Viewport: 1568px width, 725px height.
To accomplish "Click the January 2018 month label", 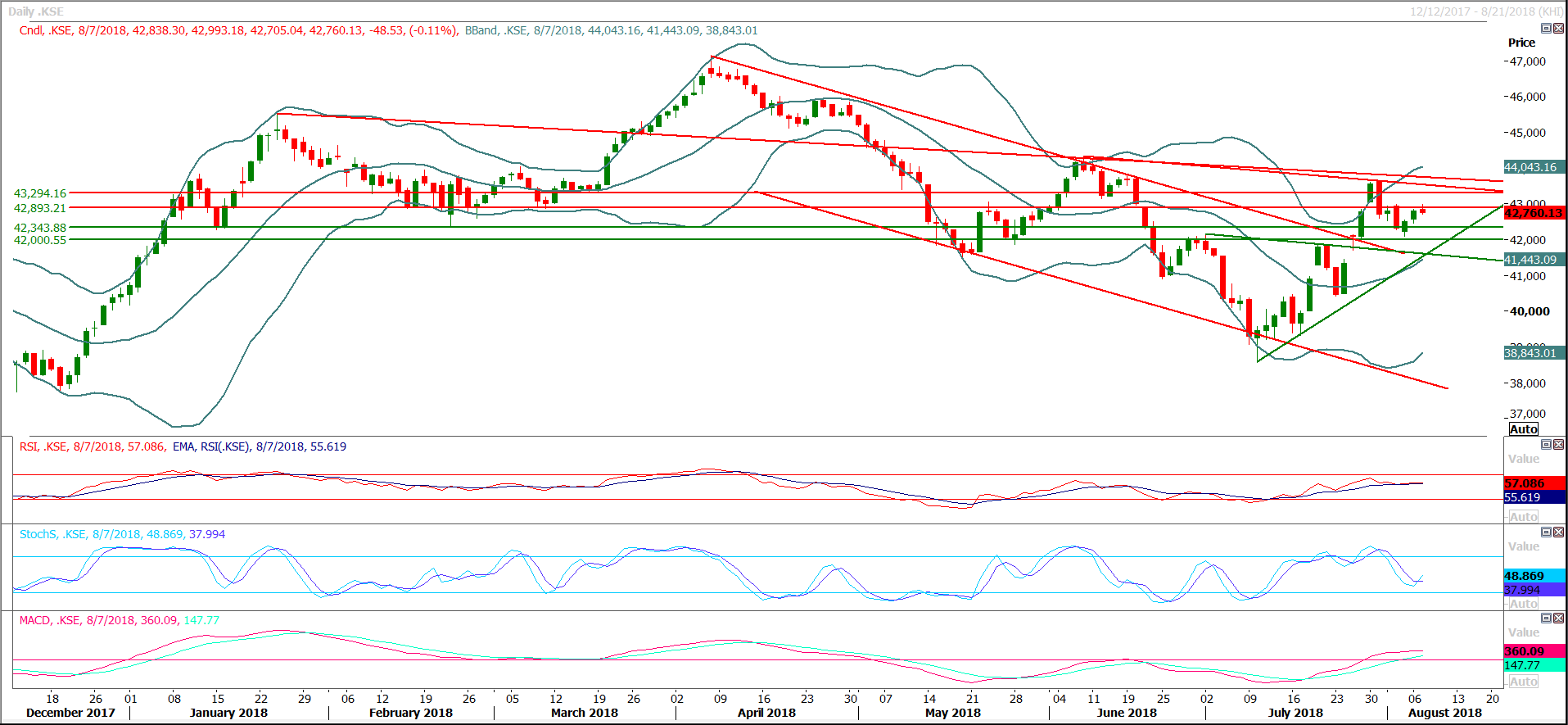I will (x=228, y=713).
